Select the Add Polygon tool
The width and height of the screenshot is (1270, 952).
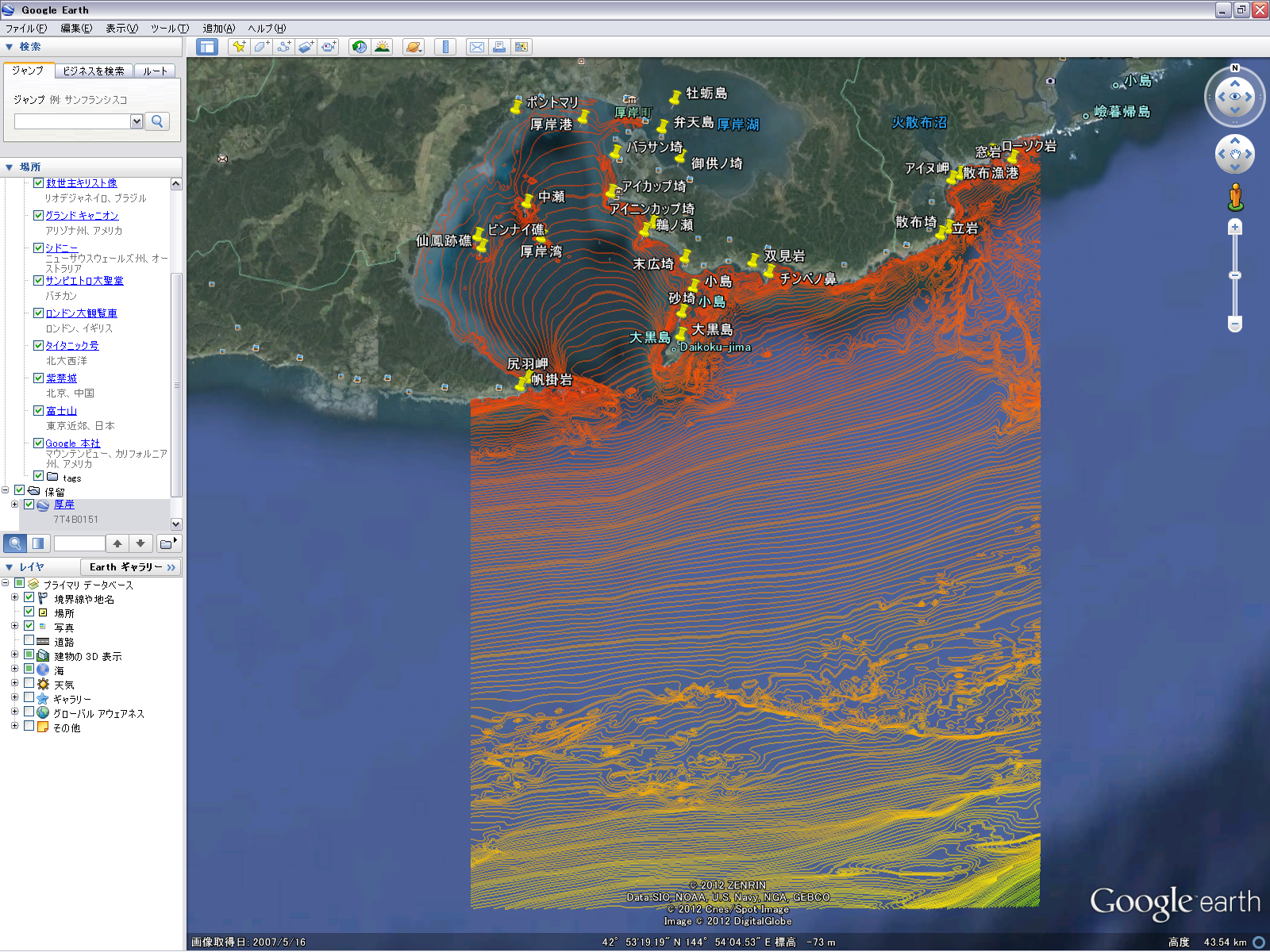(260, 47)
